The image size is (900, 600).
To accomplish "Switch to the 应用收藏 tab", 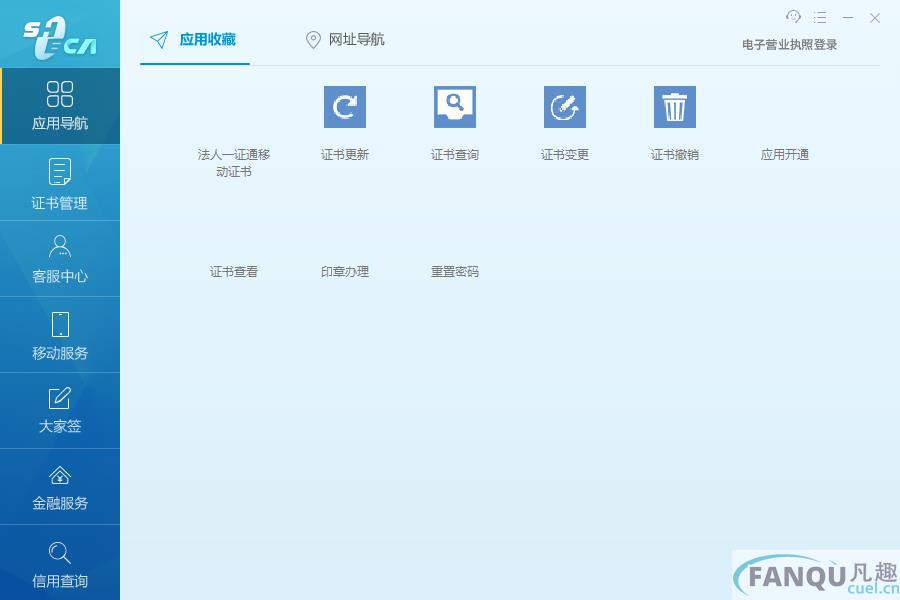I will pos(195,40).
